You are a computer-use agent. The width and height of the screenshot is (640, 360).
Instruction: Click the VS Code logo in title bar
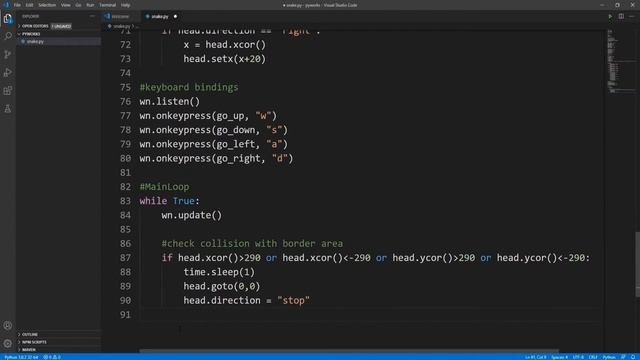click(6, 5)
